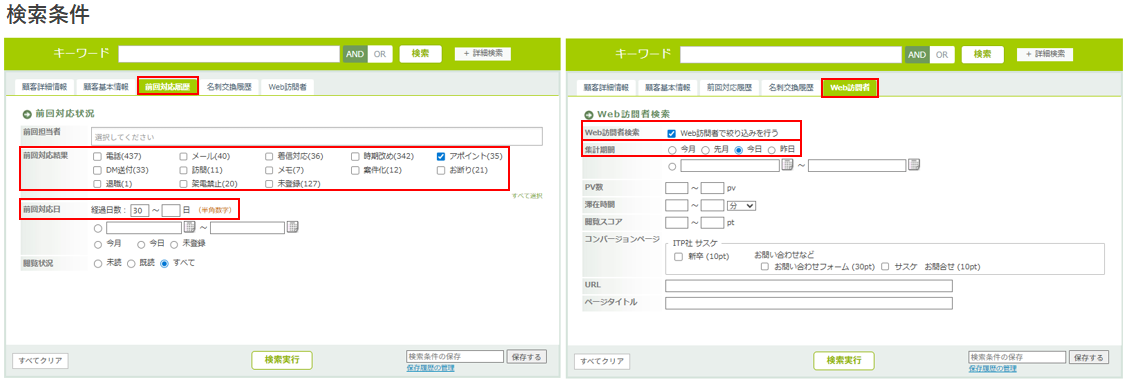Open start-date calendar icon in 前回対応日 row
The width and height of the screenshot is (1125, 381).
pyautogui.click(x=189, y=227)
